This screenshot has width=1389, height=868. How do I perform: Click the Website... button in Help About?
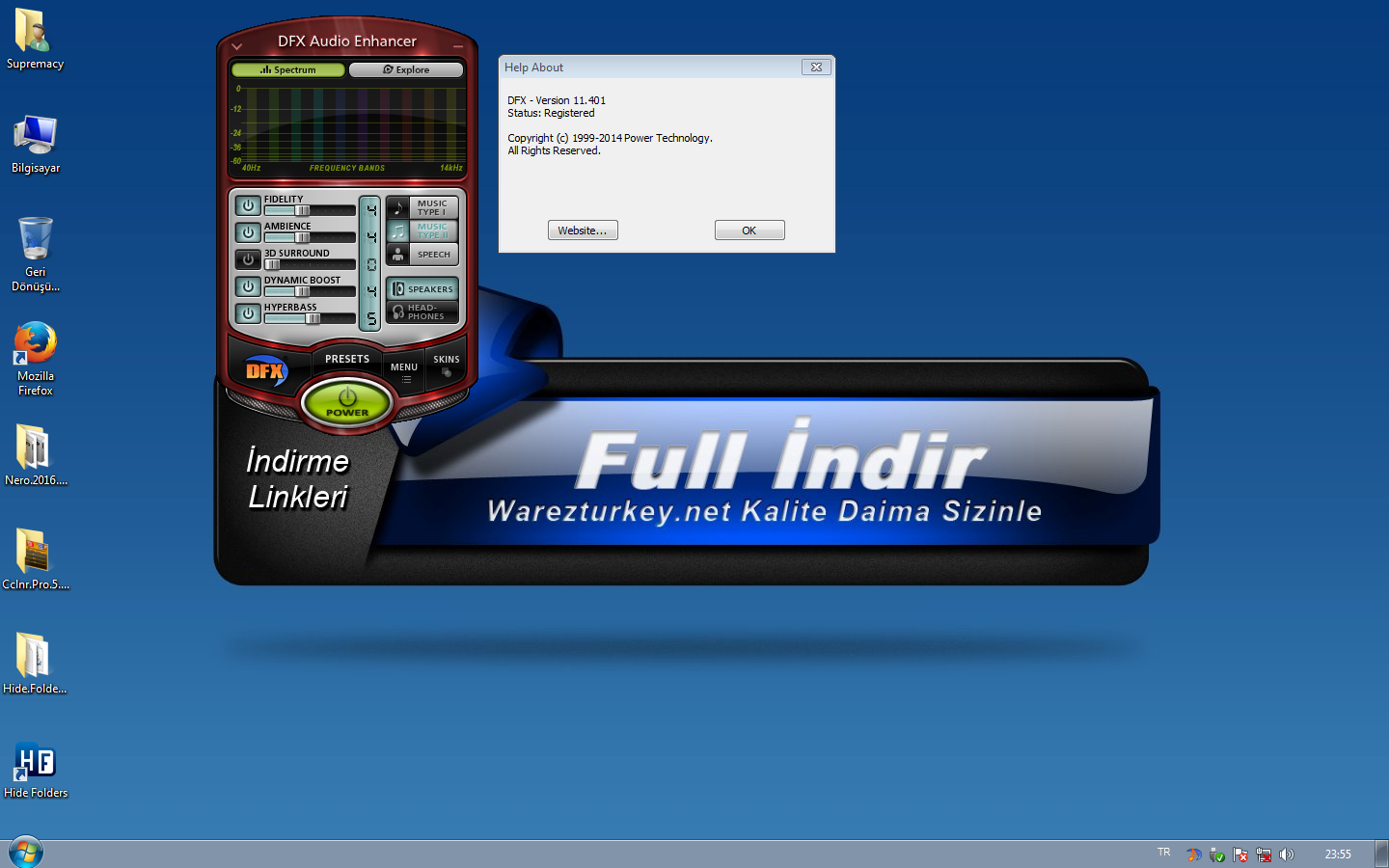(583, 231)
